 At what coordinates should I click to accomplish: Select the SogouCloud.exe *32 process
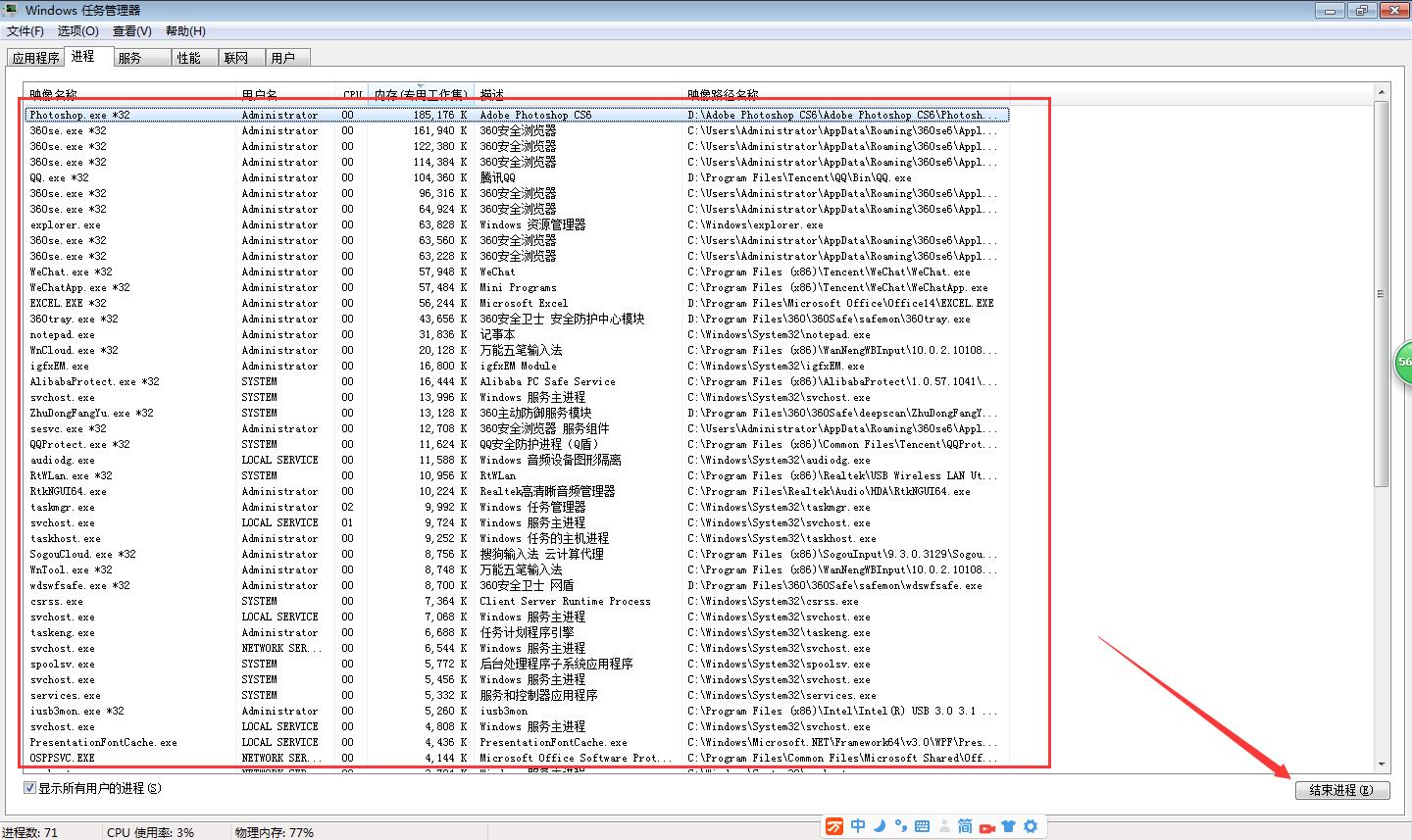pos(516,554)
